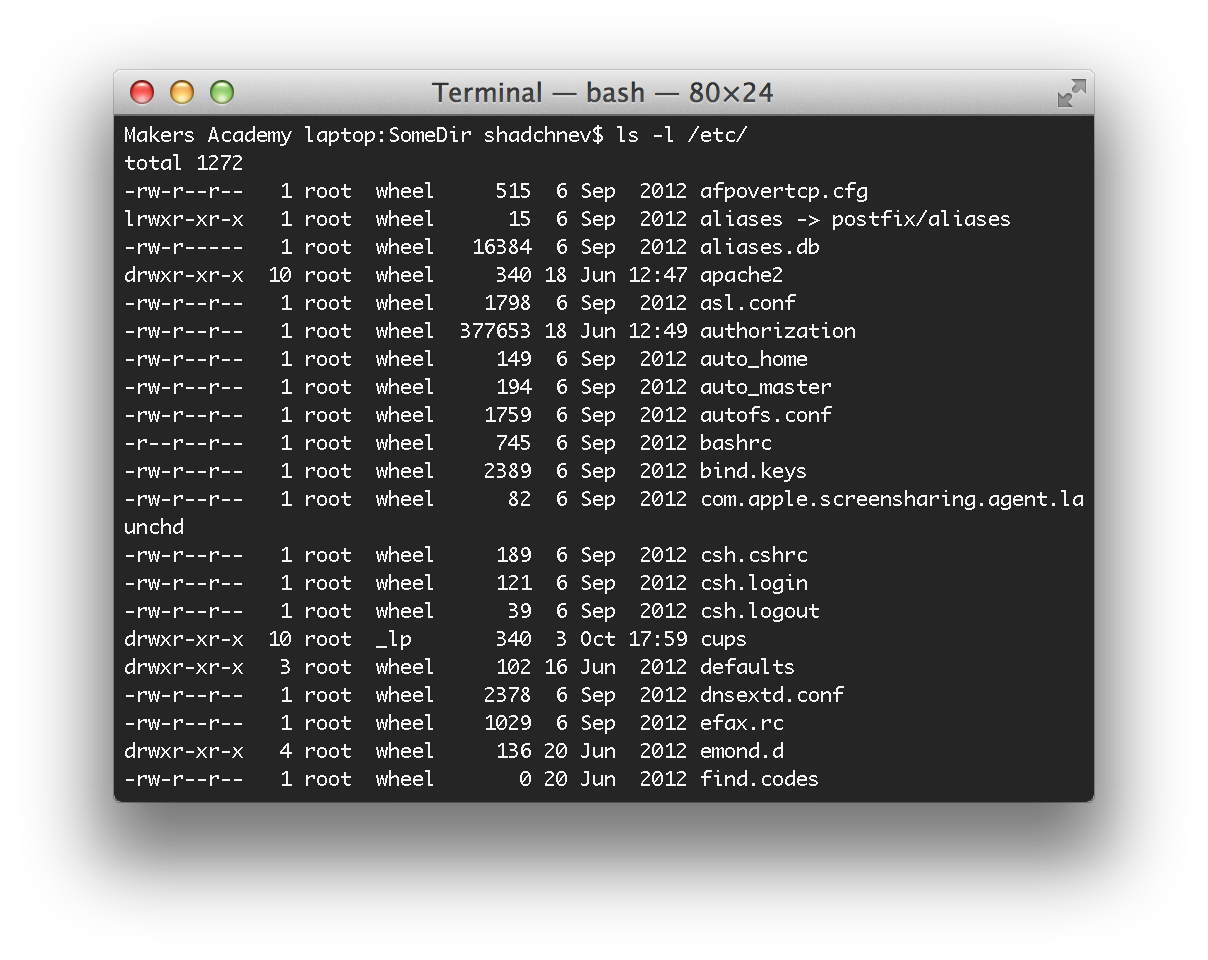Click the cups directory name
Viewport: 1208px width, 960px height.
tap(723, 639)
